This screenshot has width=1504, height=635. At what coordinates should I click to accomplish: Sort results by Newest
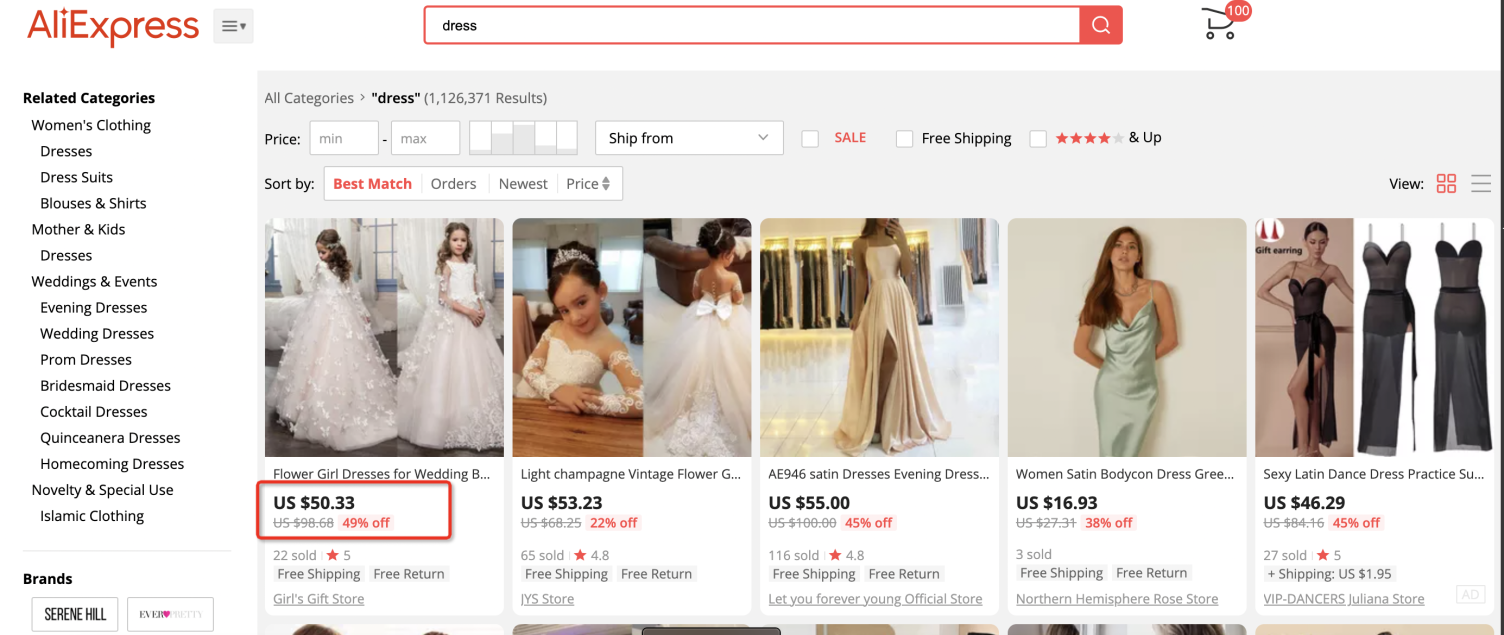click(x=523, y=184)
